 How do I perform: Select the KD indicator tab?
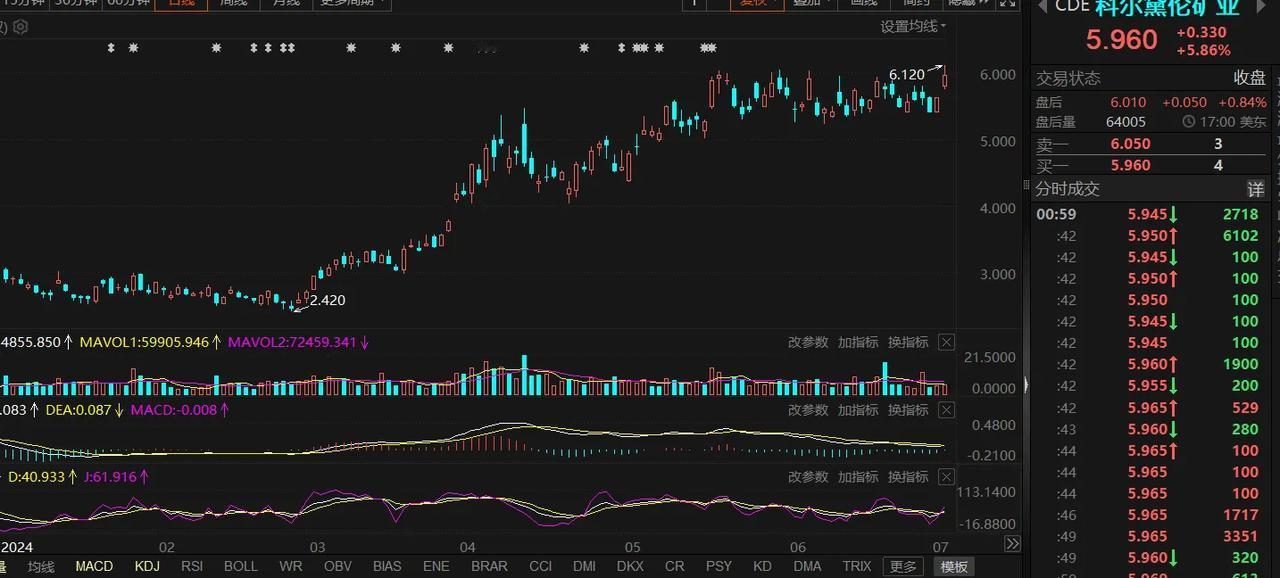pyautogui.click(x=762, y=567)
